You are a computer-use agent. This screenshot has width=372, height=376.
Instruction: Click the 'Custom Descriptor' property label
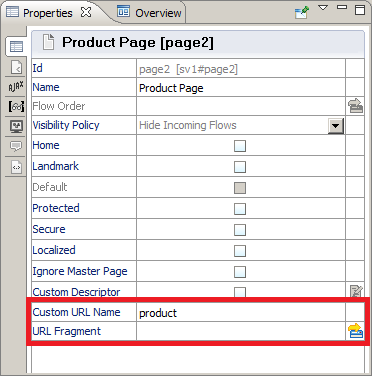76,292
